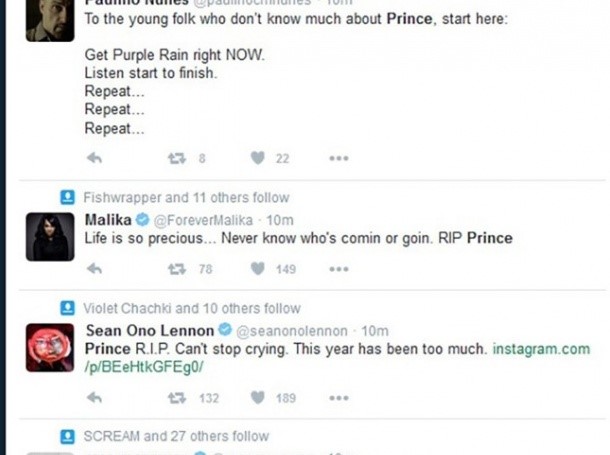Click the follow icon beside Violet Chachki

coord(67,308)
